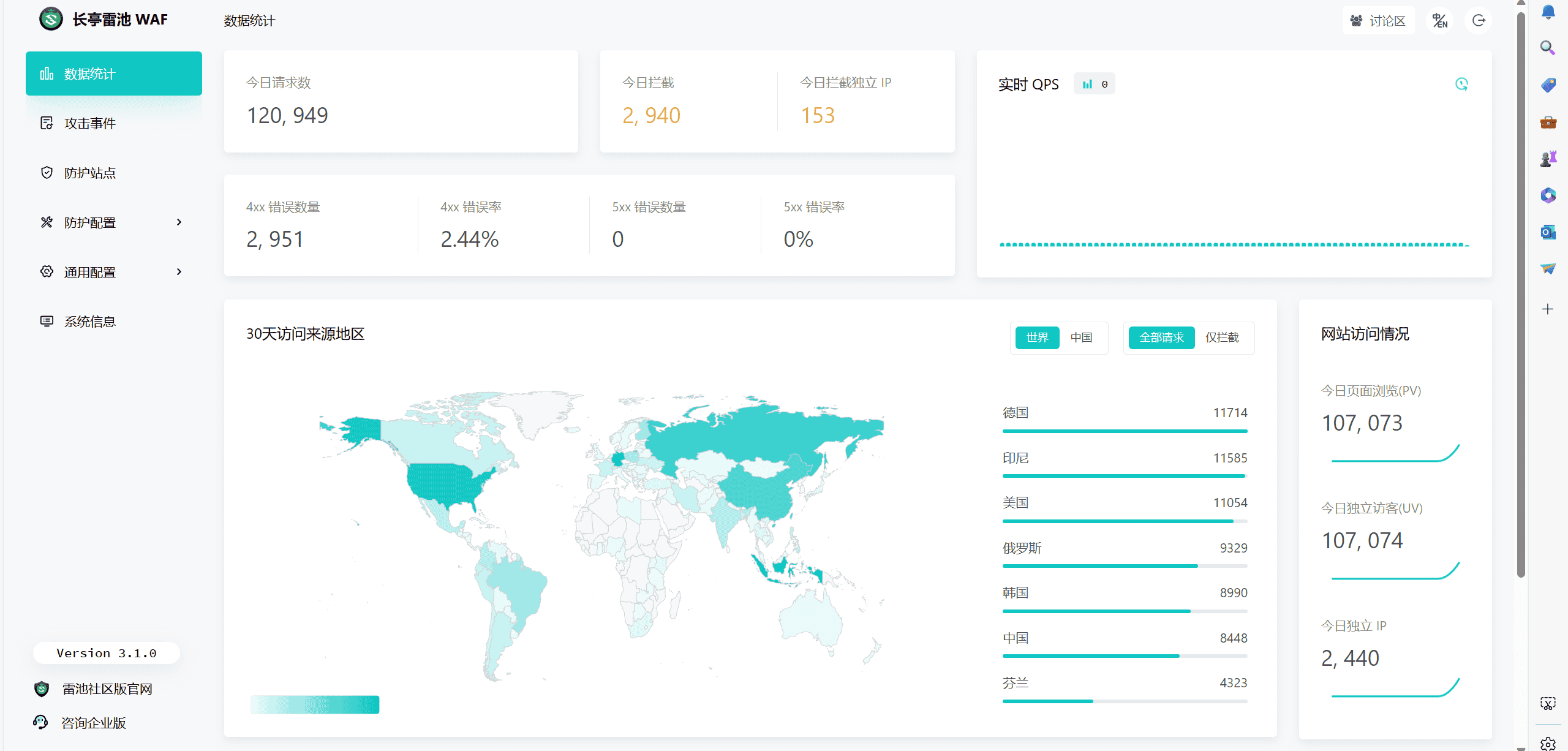Go to 防护站点 page

(90, 173)
